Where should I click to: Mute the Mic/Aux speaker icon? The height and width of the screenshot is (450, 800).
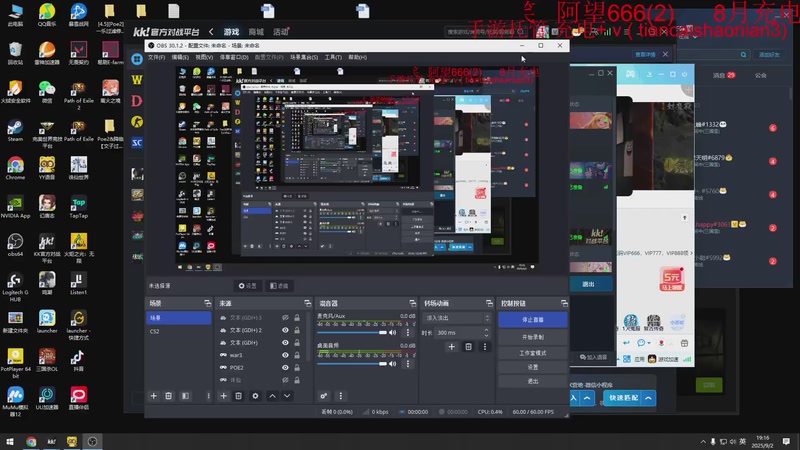pos(392,333)
